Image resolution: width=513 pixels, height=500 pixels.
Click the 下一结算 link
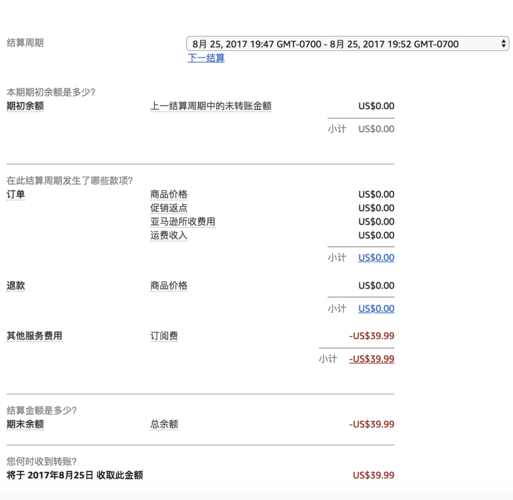206,58
